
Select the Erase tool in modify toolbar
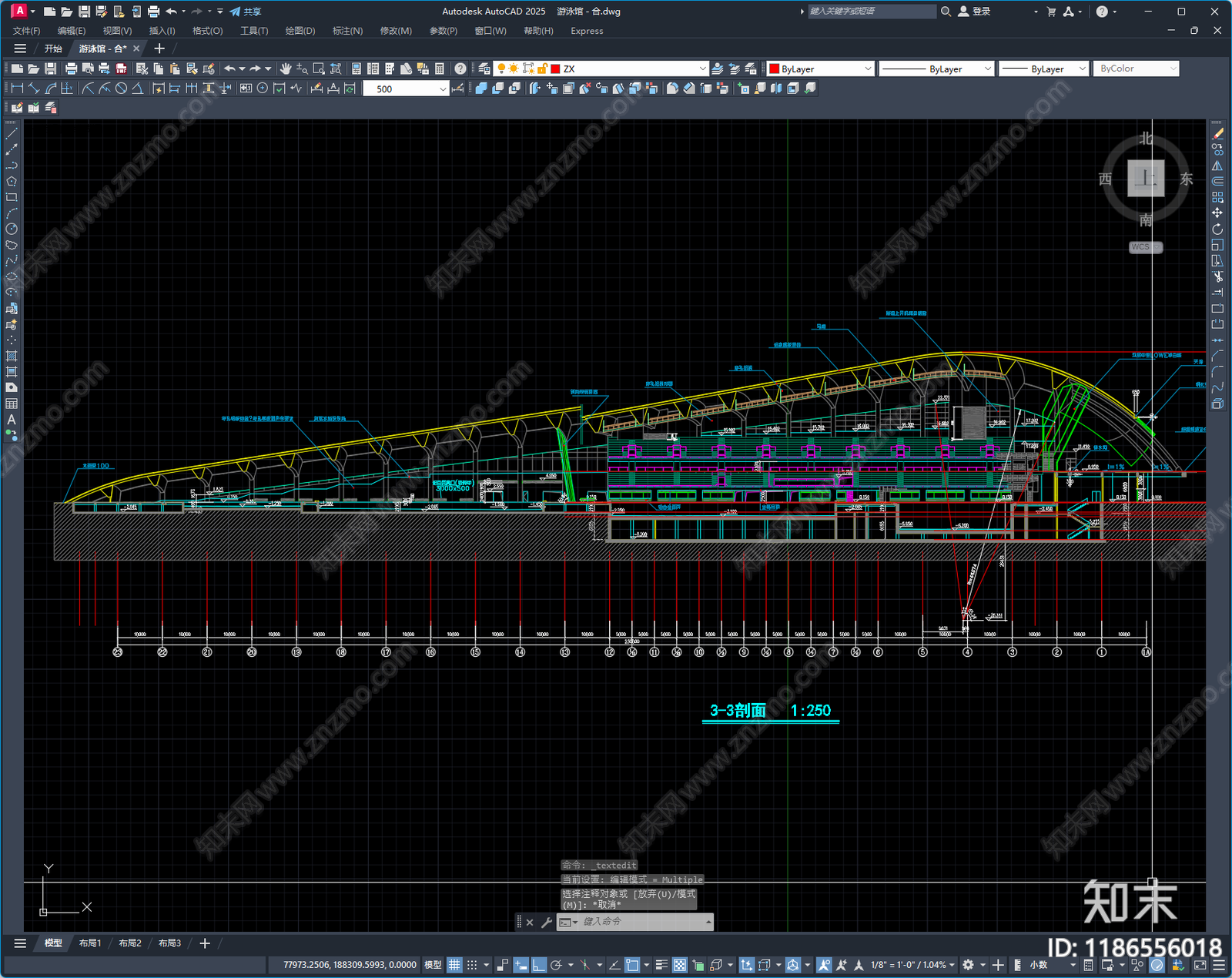tap(1217, 134)
